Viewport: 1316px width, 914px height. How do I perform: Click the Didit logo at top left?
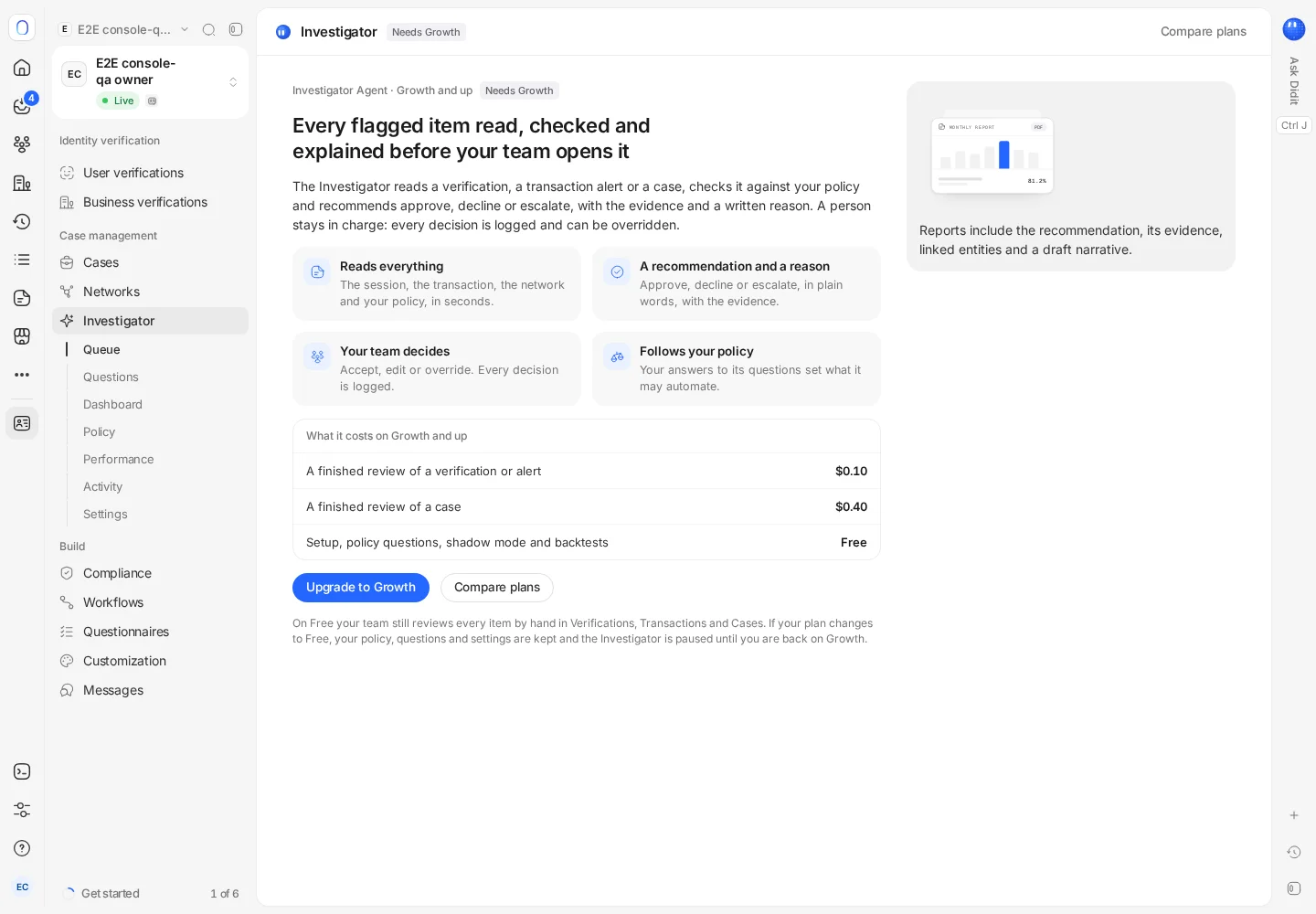pos(22,27)
